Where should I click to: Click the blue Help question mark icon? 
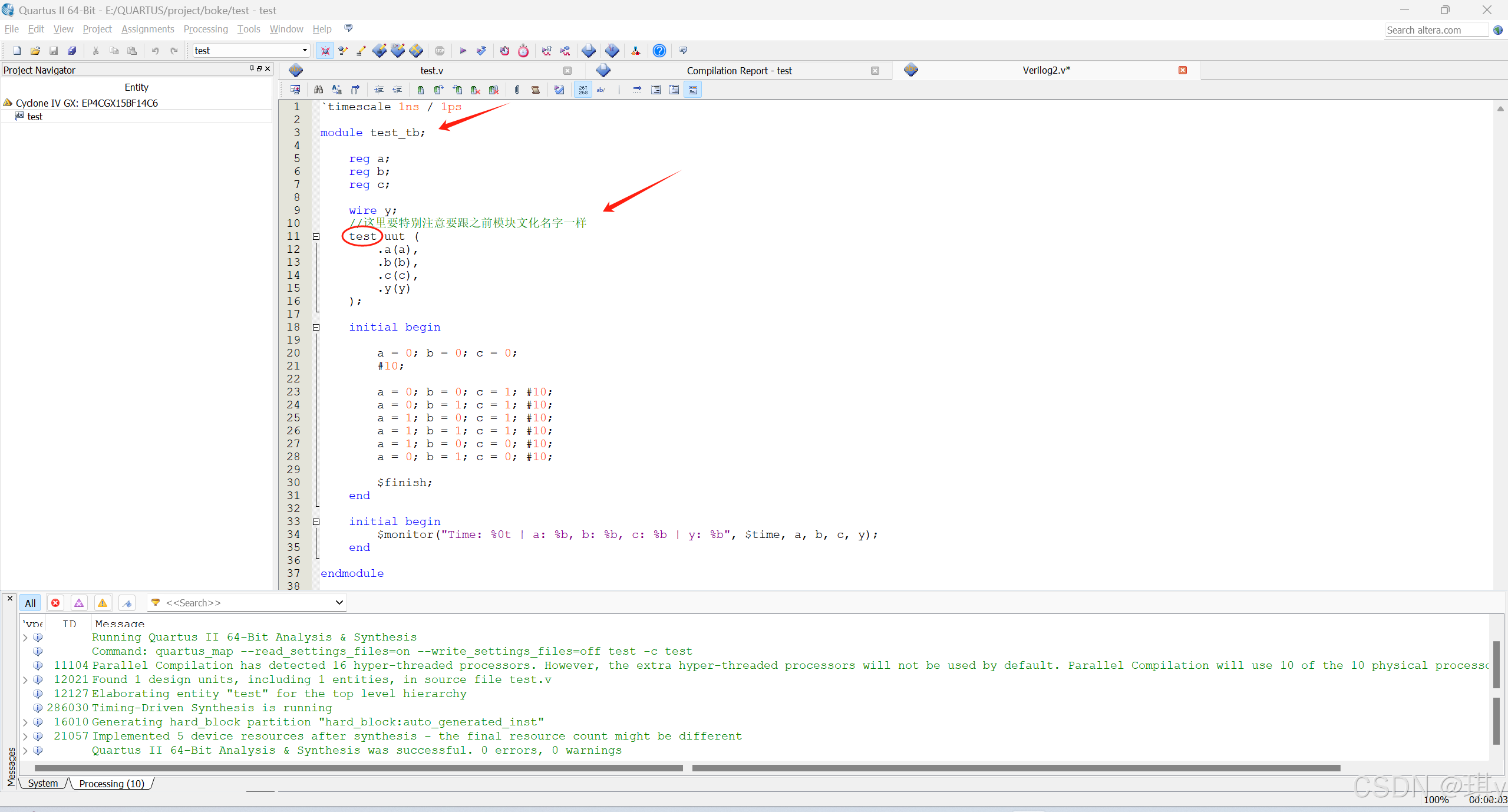point(659,51)
